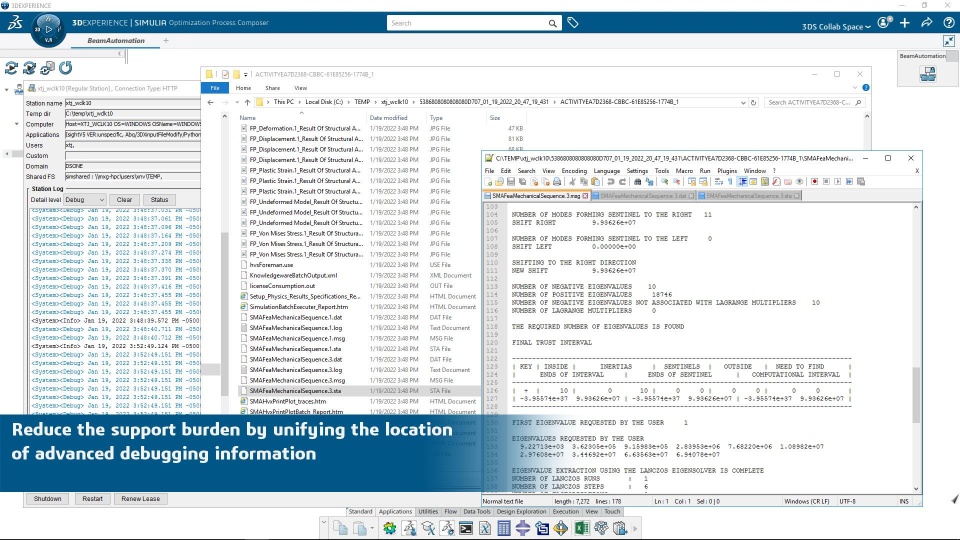Select the SMAFeaMechanicalSequence.1.log file
This screenshot has height=540, width=960.
click(296, 328)
